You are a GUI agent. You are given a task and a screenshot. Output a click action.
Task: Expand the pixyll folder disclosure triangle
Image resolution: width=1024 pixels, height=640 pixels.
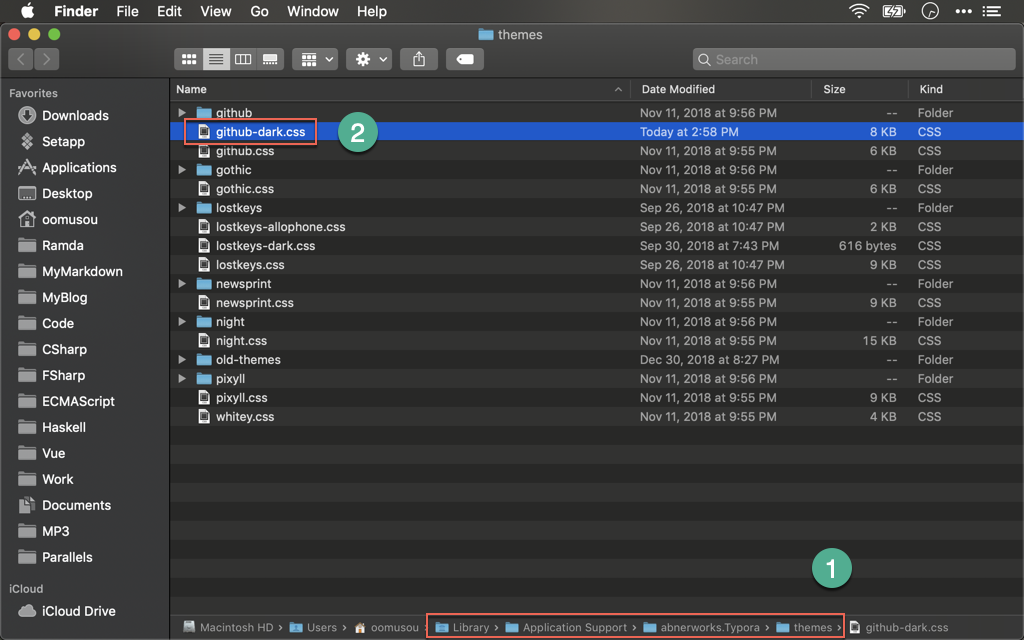pos(182,379)
